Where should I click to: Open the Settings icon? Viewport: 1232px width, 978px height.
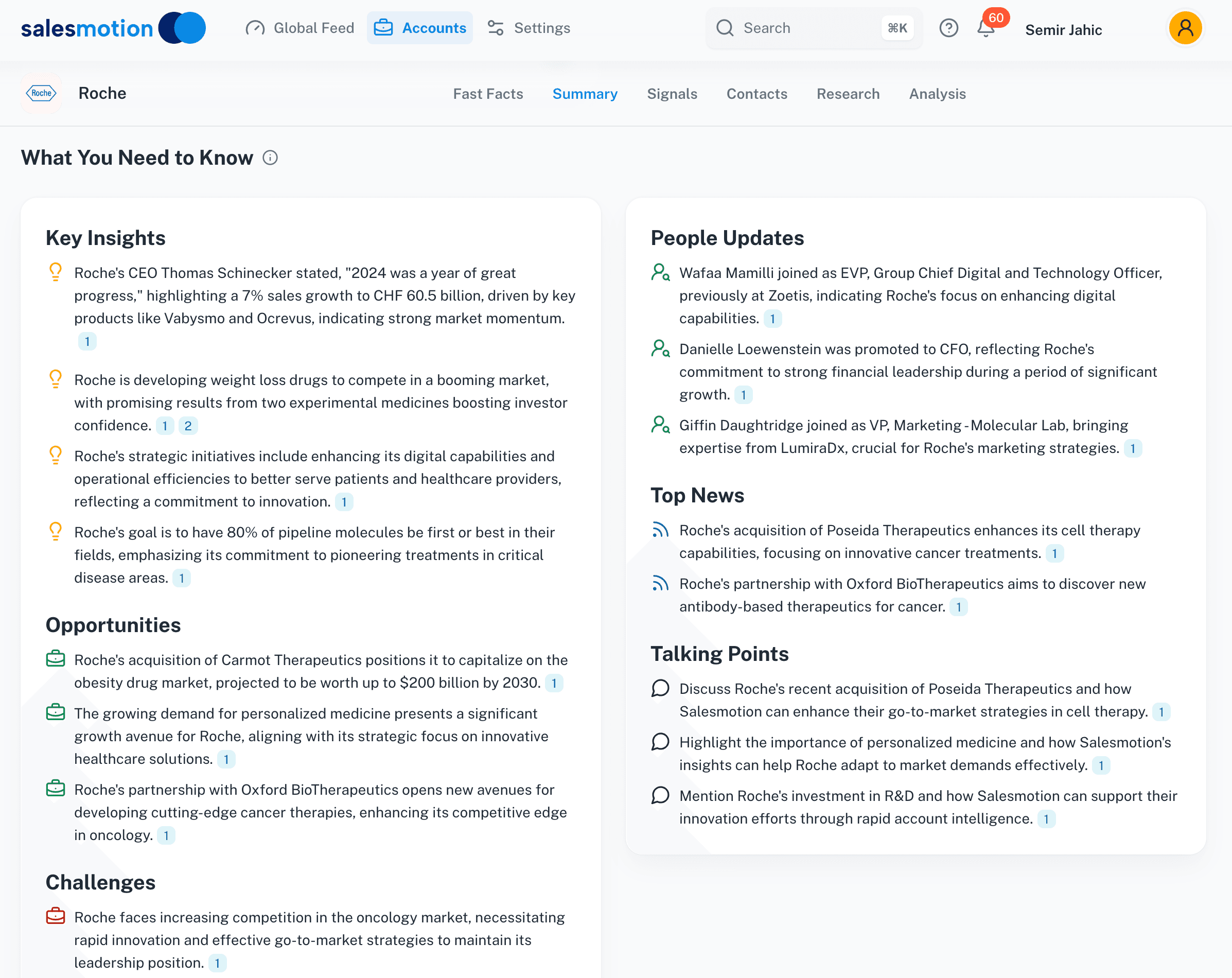point(495,27)
